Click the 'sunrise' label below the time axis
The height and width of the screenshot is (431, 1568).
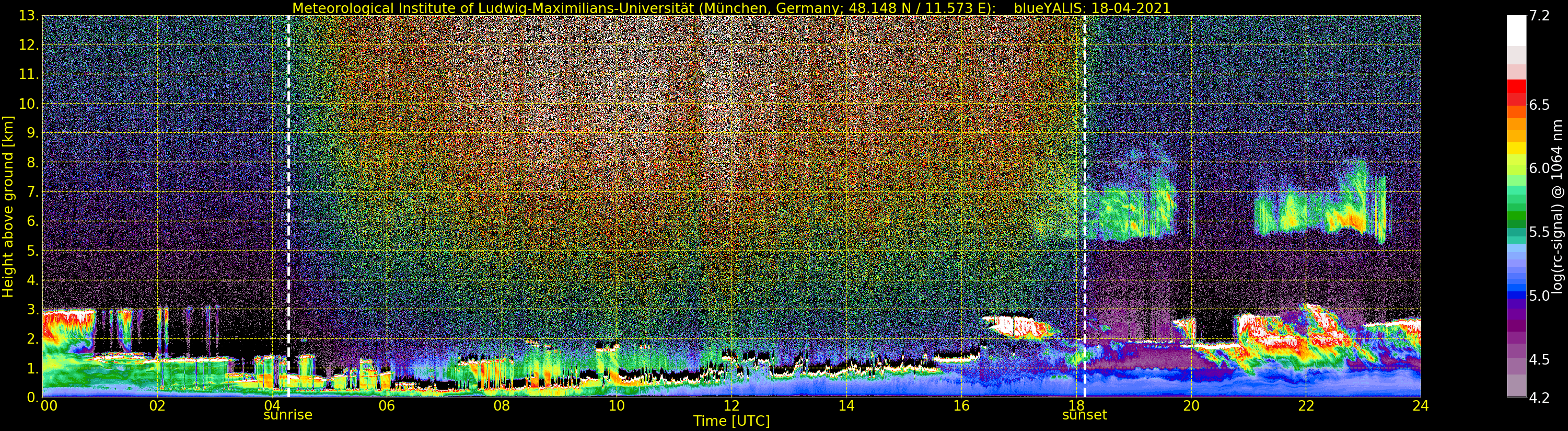pyautogui.click(x=288, y=415)
